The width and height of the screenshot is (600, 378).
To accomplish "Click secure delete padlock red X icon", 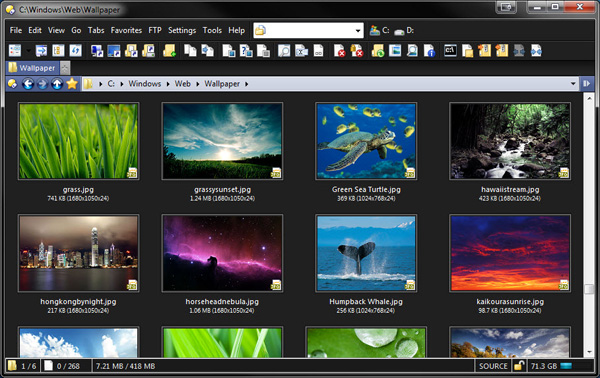I will pos(357,51).
